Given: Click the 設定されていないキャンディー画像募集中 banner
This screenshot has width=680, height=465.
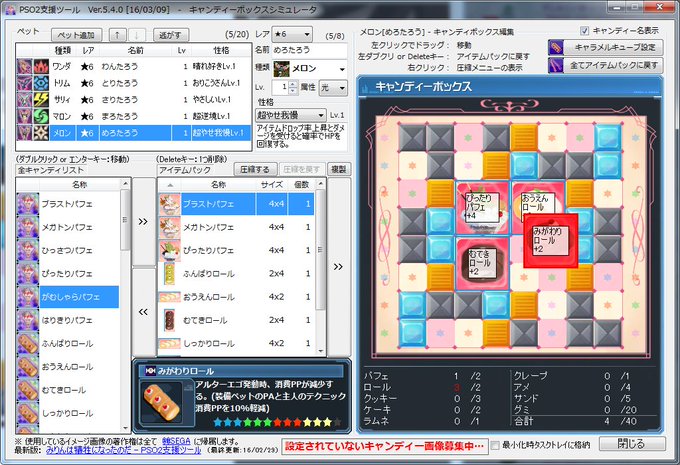Looking at the screenshot, I should click(x=384, y=446).
